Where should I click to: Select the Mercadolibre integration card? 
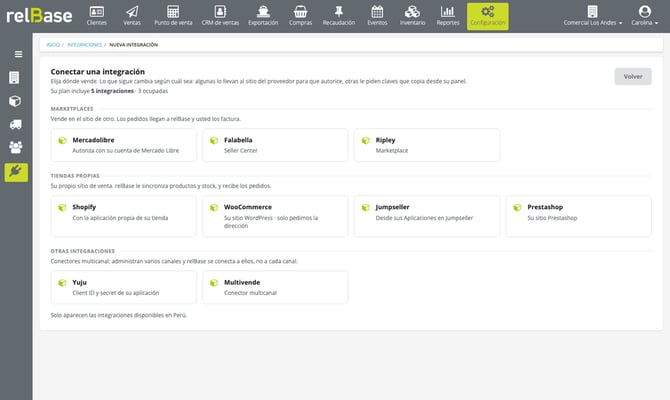[x=123, y=145]
